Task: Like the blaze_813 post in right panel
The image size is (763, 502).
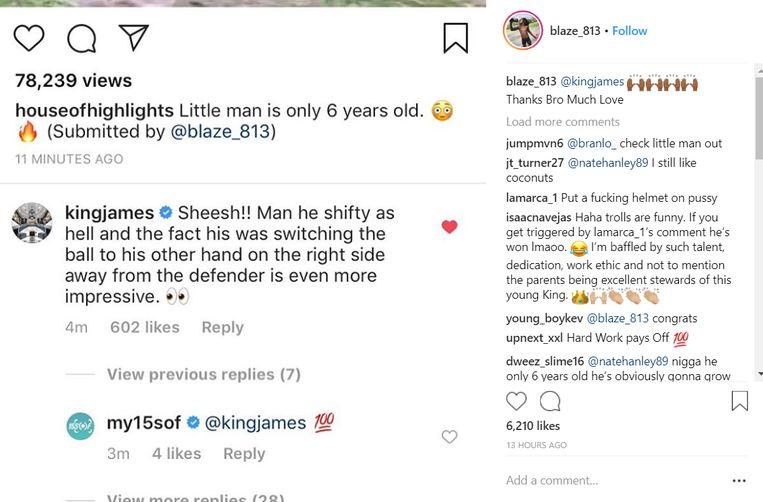Action: 516,401
